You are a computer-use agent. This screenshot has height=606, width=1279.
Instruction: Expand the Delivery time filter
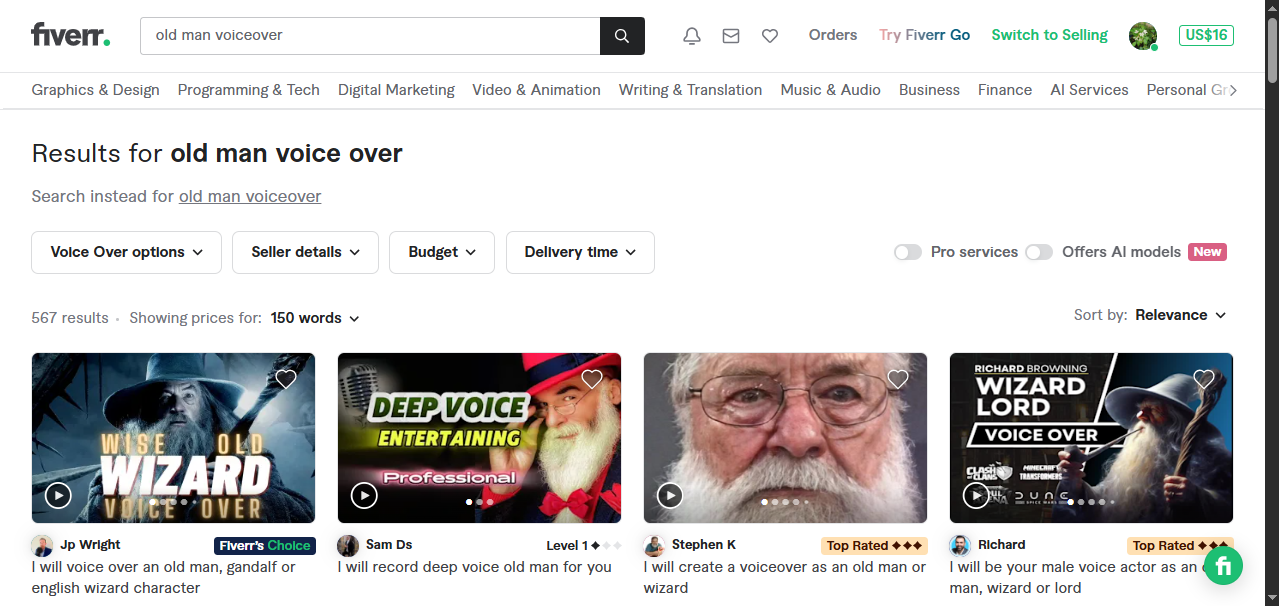click(x=580, y=252)
